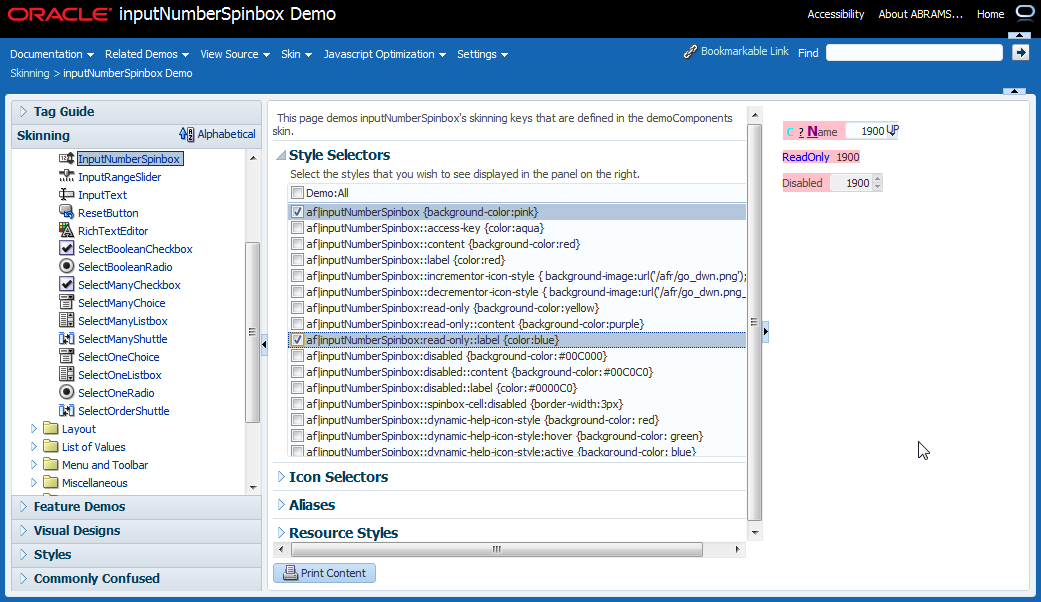The image size is (1041, 602).
Task: Click the InputNumberSpinbox component icon
Action: tap(66, 159)
